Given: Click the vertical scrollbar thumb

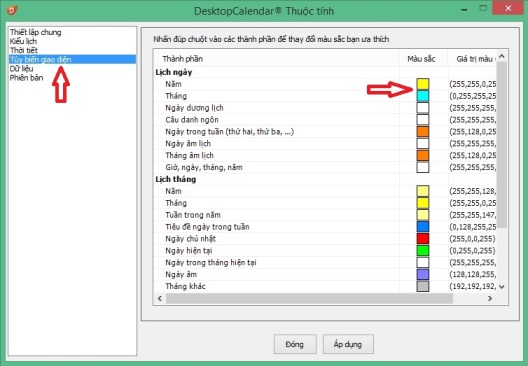Looking at the screenshot, I should point(502,145).
